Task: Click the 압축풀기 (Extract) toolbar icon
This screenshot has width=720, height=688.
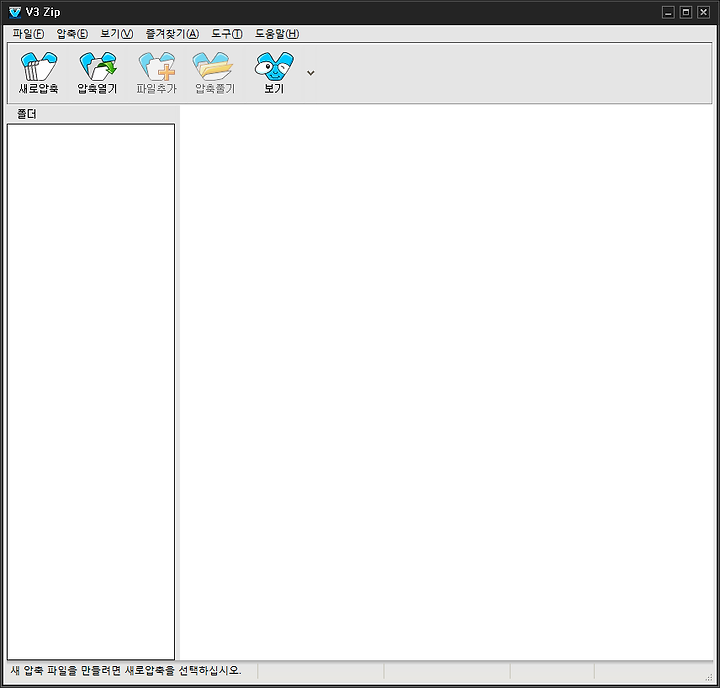Action: (x=215, y=73)
